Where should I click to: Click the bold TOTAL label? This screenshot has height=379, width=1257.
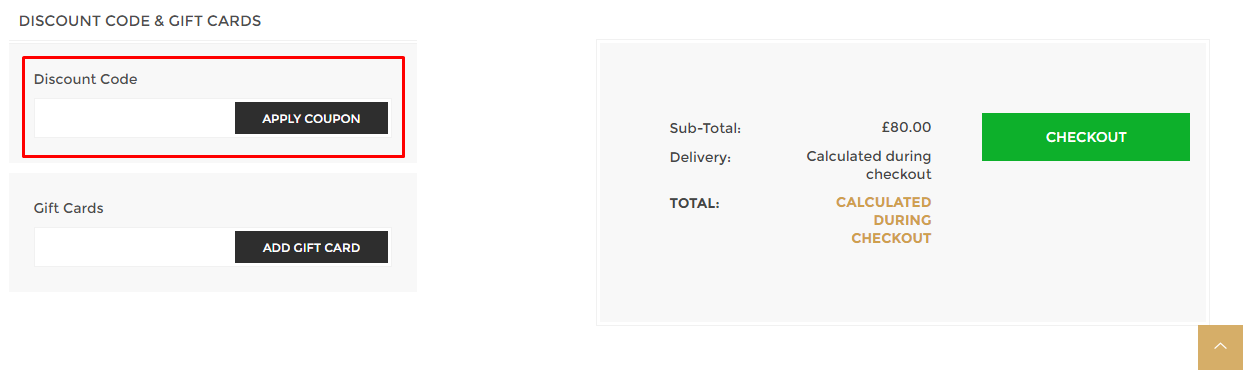click(x=694, y=203)
